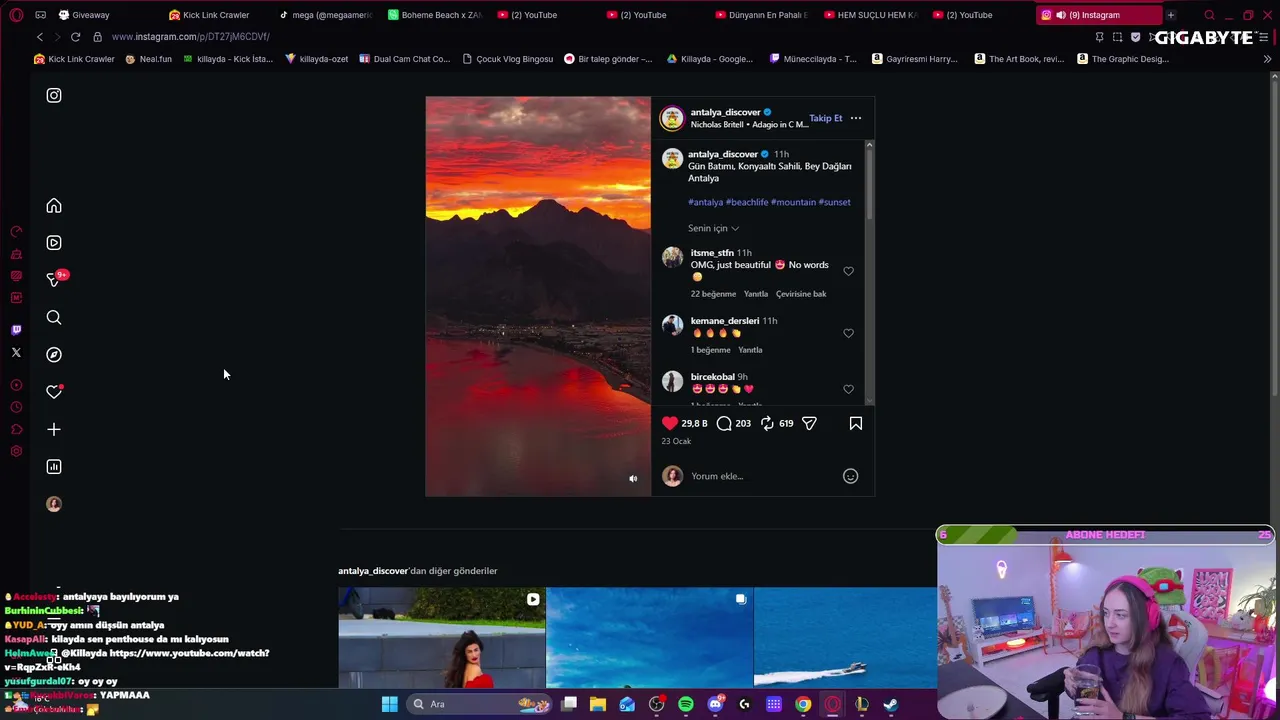Go back to previous page
The width and height of the screenshot is (1280, 720).
point(40,37)
